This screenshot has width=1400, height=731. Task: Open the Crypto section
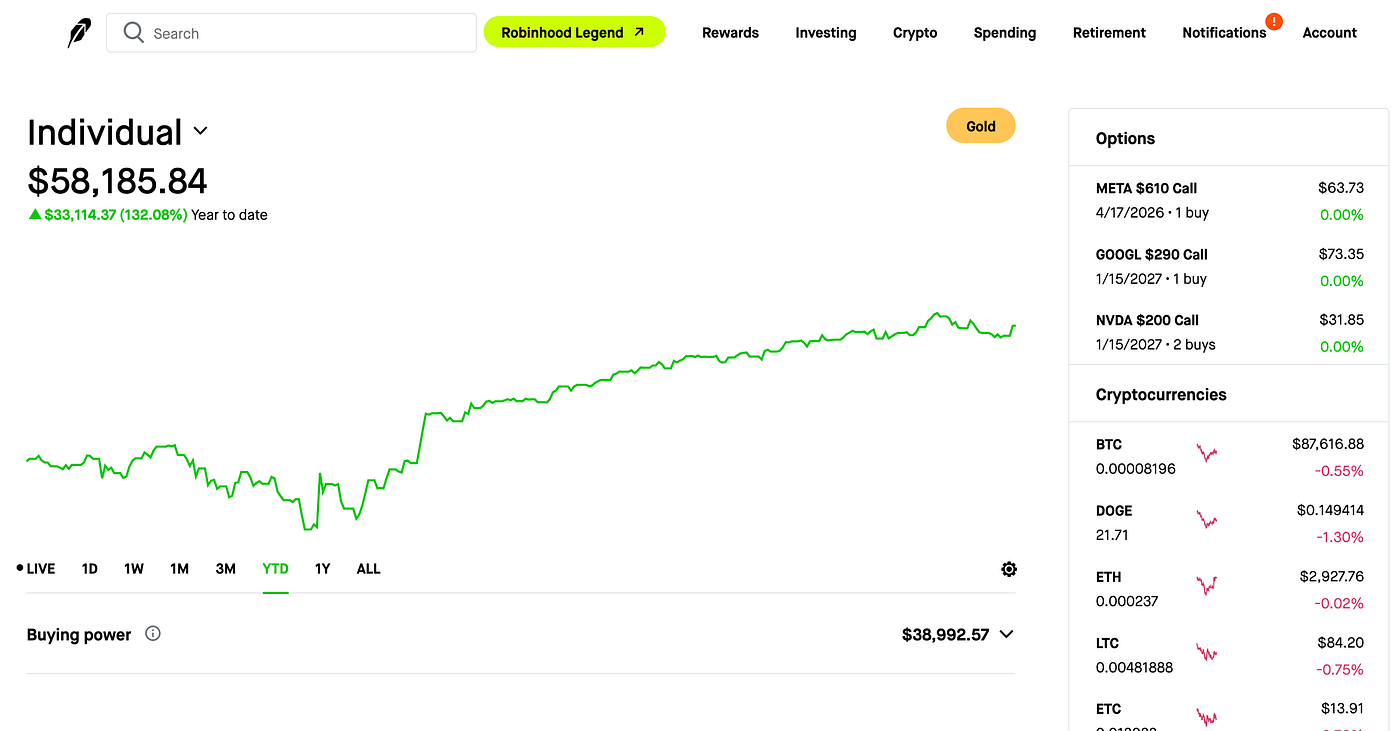pos(915,33)
